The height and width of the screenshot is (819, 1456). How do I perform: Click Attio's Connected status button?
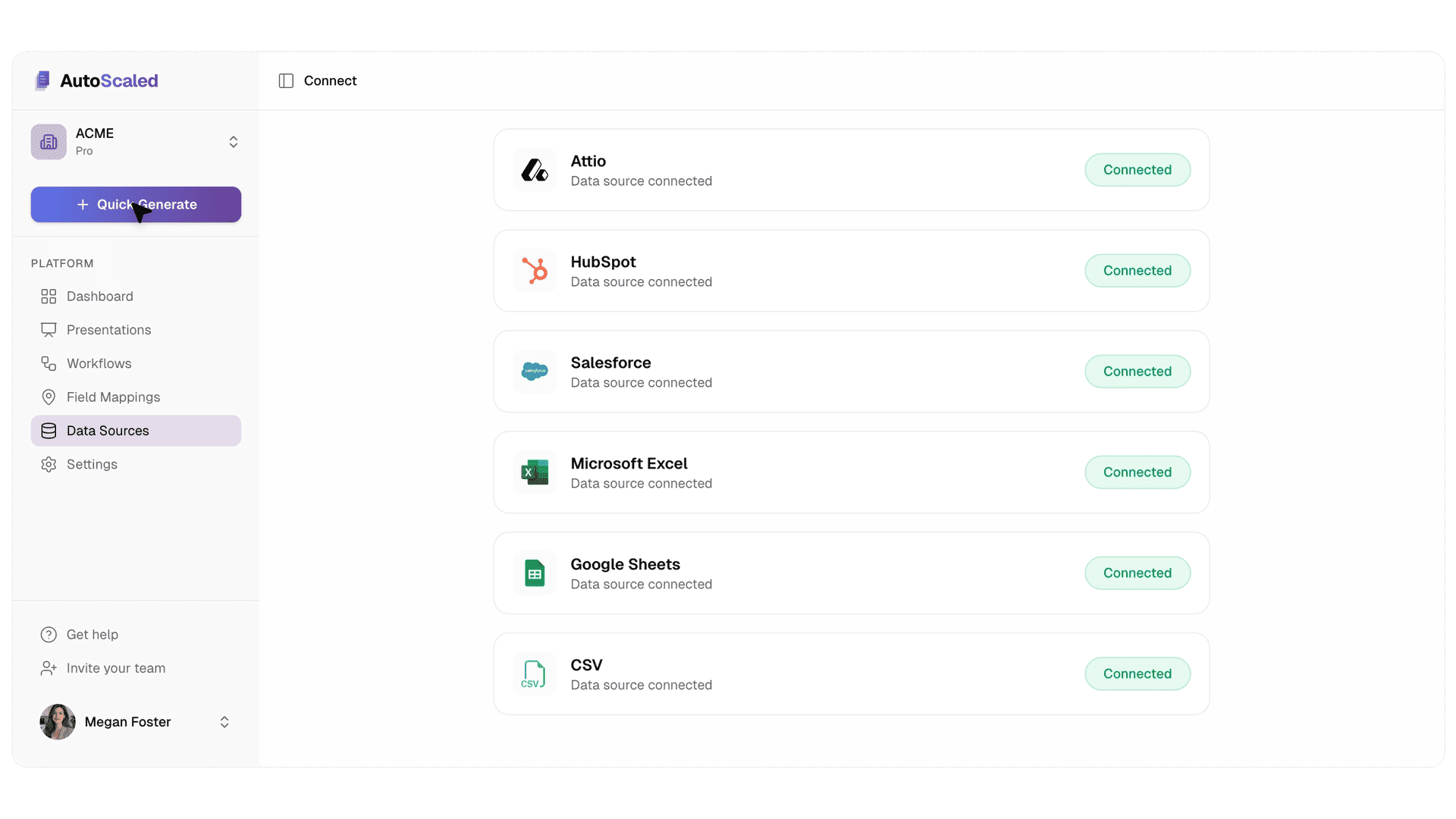point(1137,170)
